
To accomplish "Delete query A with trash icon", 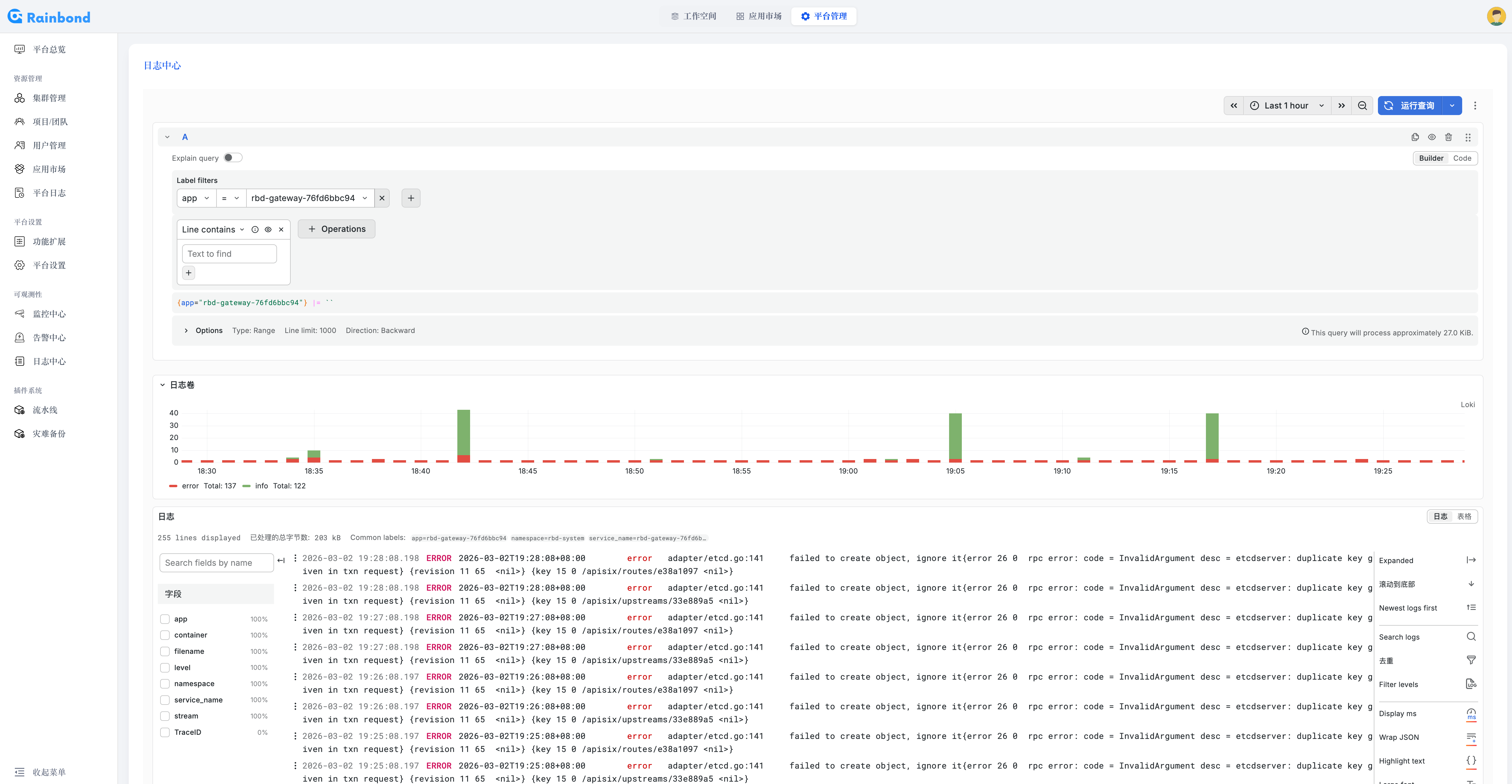I will (1448, 137).
